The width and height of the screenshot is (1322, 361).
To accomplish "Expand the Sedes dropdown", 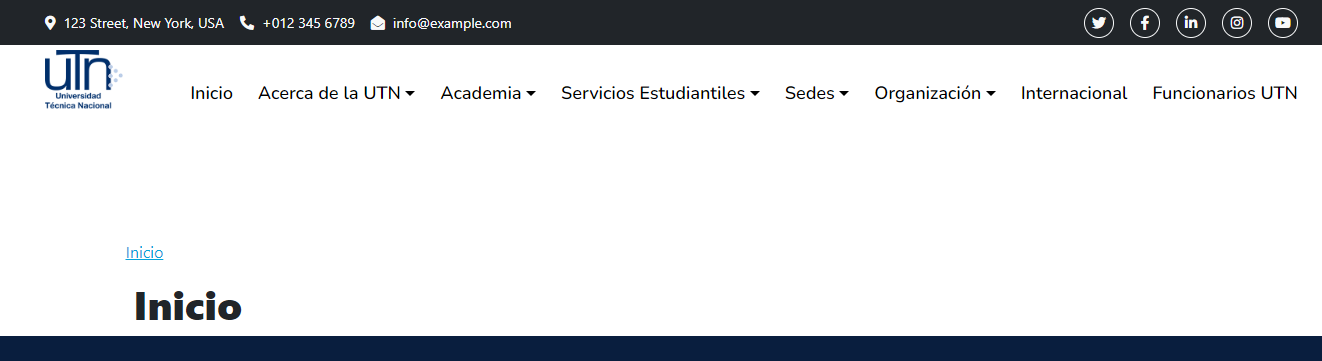I will (x=817, y=93).
